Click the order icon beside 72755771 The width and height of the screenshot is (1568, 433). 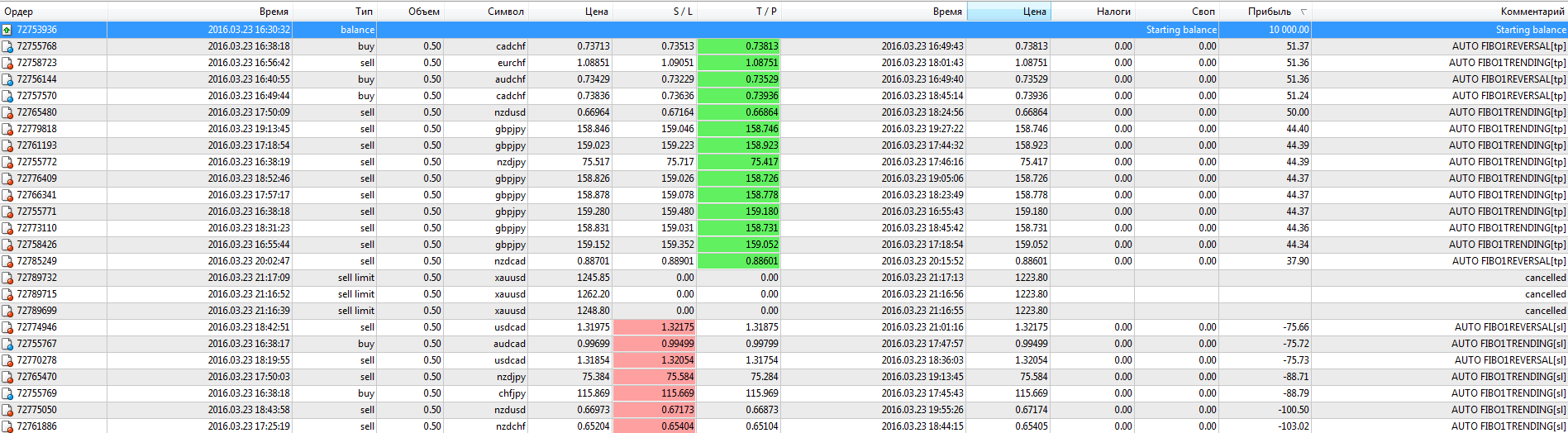click(x=7, y=212)
